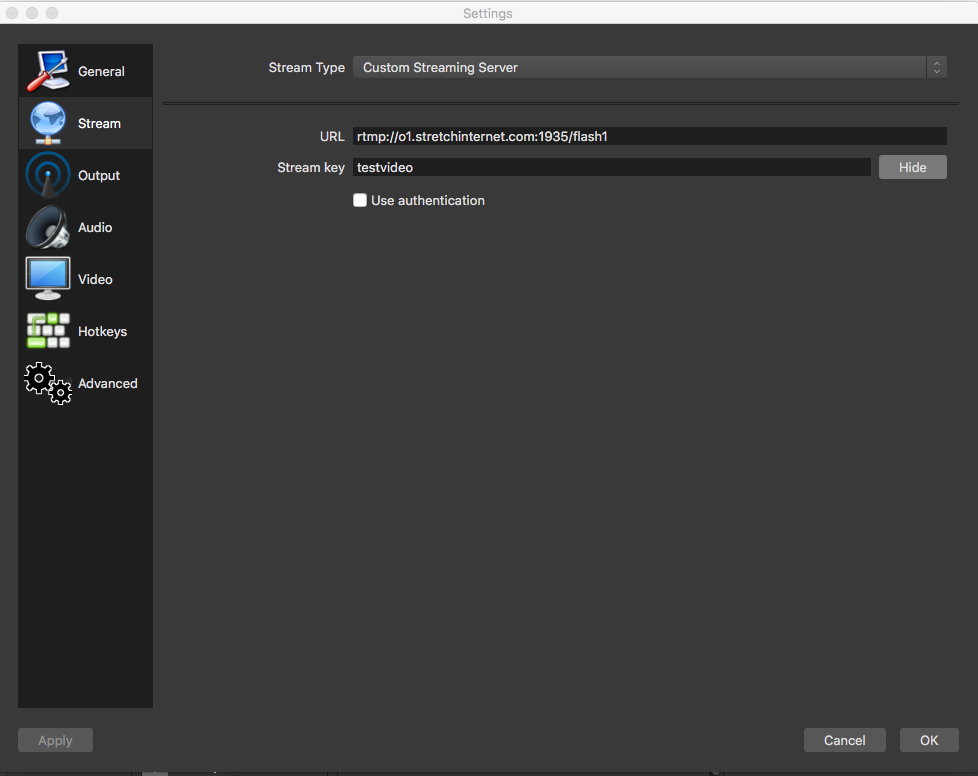This screenshot has height=776, width=978.
Task: Click into the URL text field
Action: tap(649, 136)
